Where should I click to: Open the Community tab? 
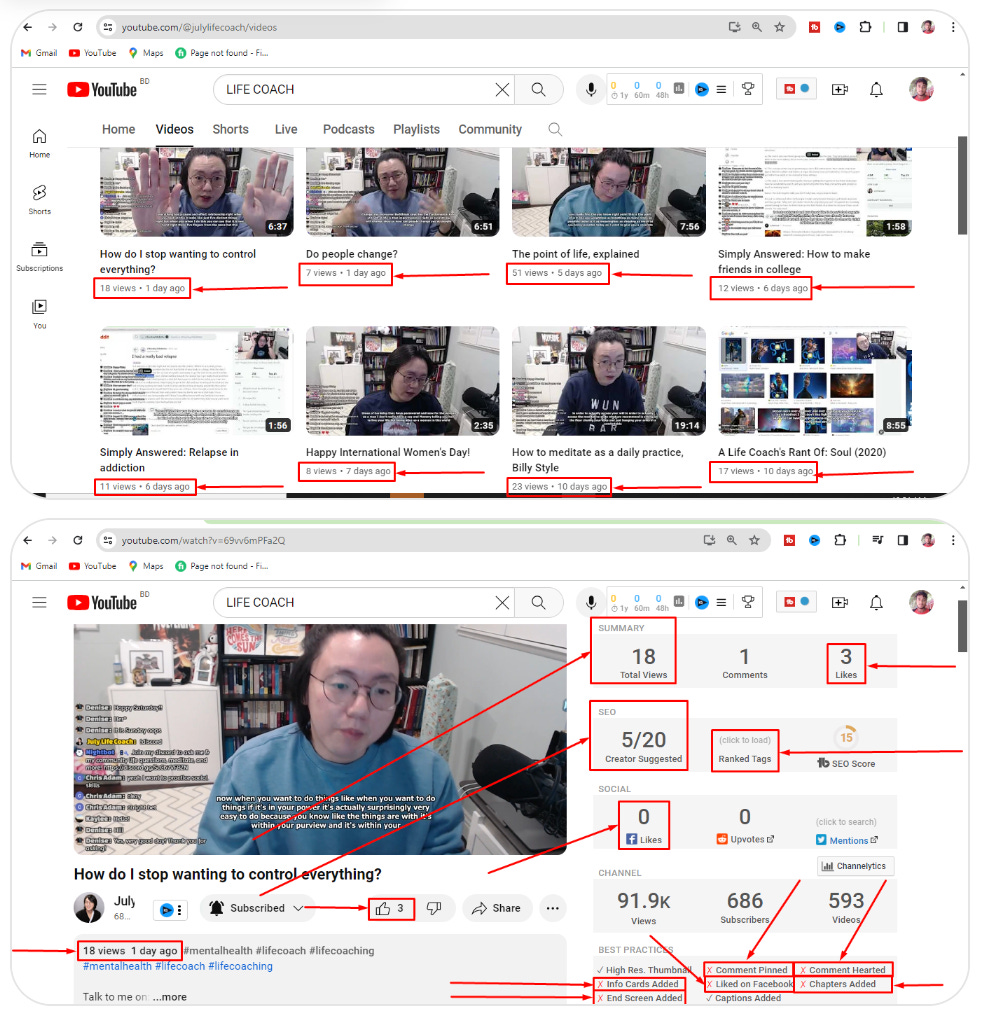[490, 129]
